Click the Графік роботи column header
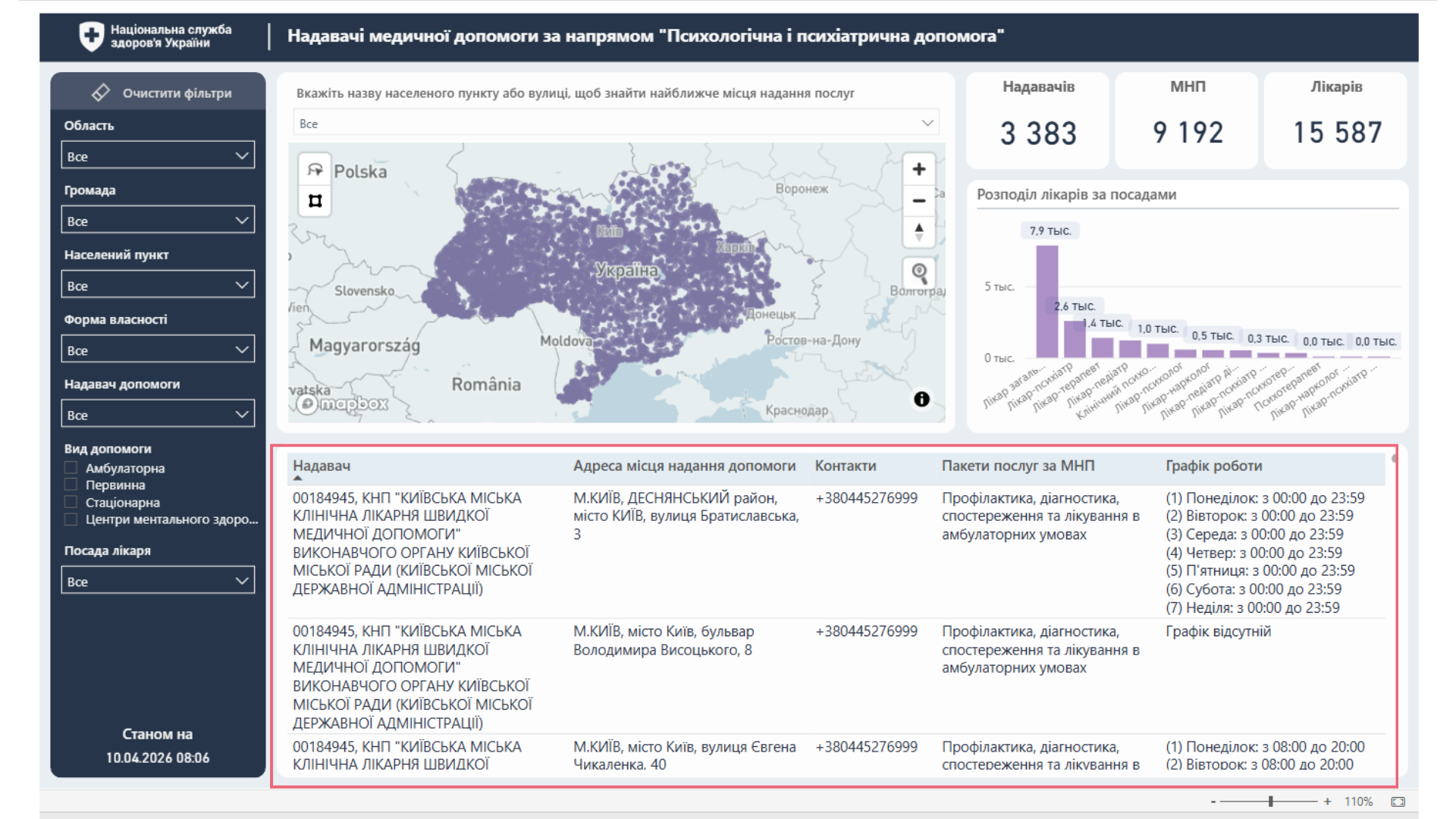Viewport: 1456px width, 819px height. click(x=1214, y=466)
